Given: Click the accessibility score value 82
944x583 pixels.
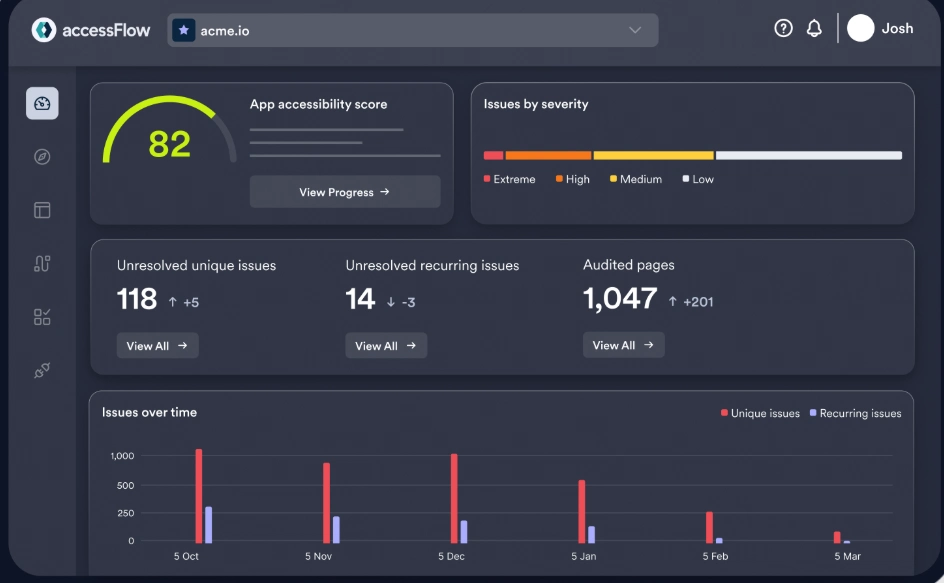Looking at the screenshot, I should [x=169, y=144].
